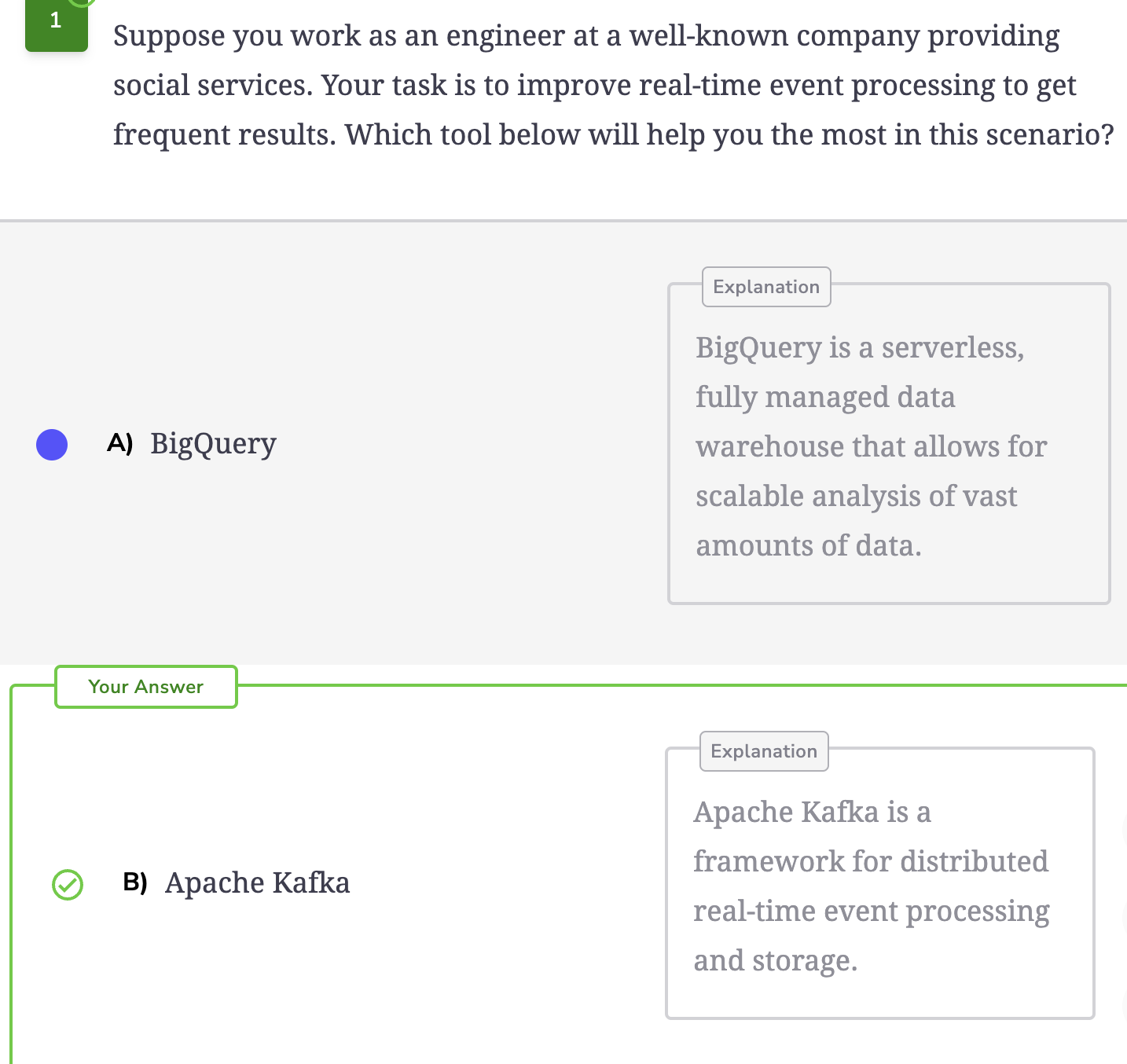Click the green border line of selected answer
This screenshot has width=1127, height=1064.
(682, 685)
